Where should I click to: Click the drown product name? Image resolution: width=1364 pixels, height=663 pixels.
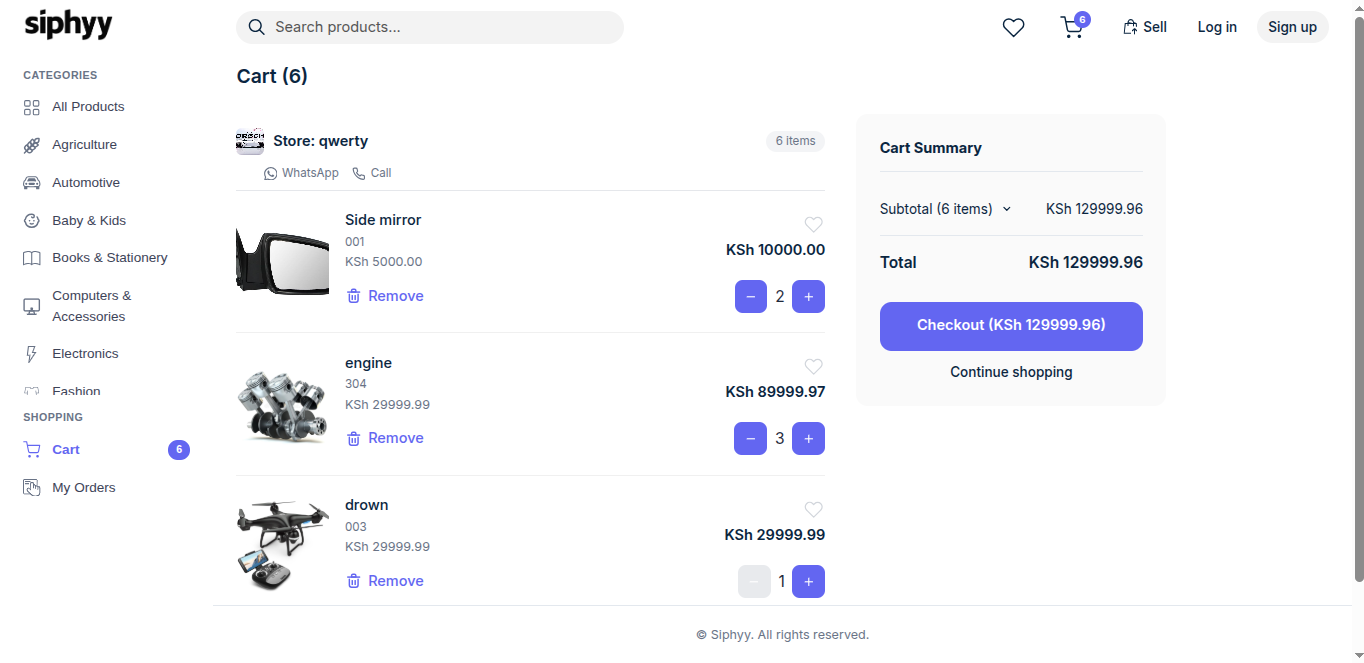[366, 505]
